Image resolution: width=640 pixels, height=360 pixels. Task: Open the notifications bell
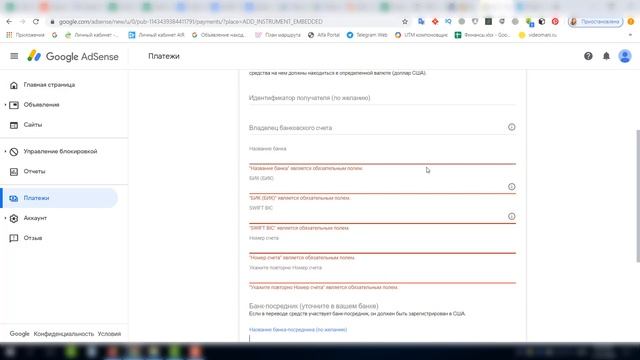[606, 56]
